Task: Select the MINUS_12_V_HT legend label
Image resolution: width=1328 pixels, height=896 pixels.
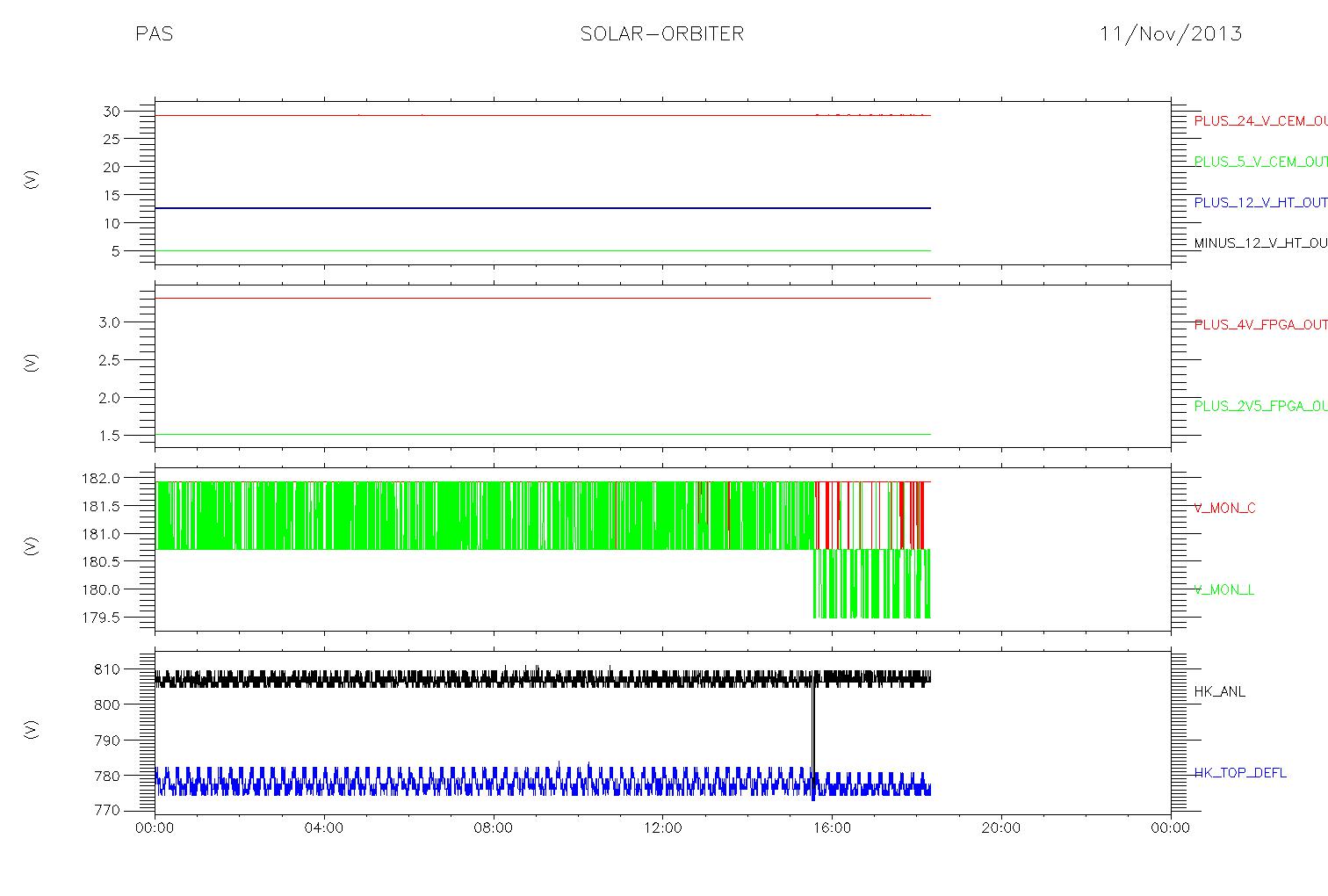Action: pyautogui.click(x=1260, y=242)
